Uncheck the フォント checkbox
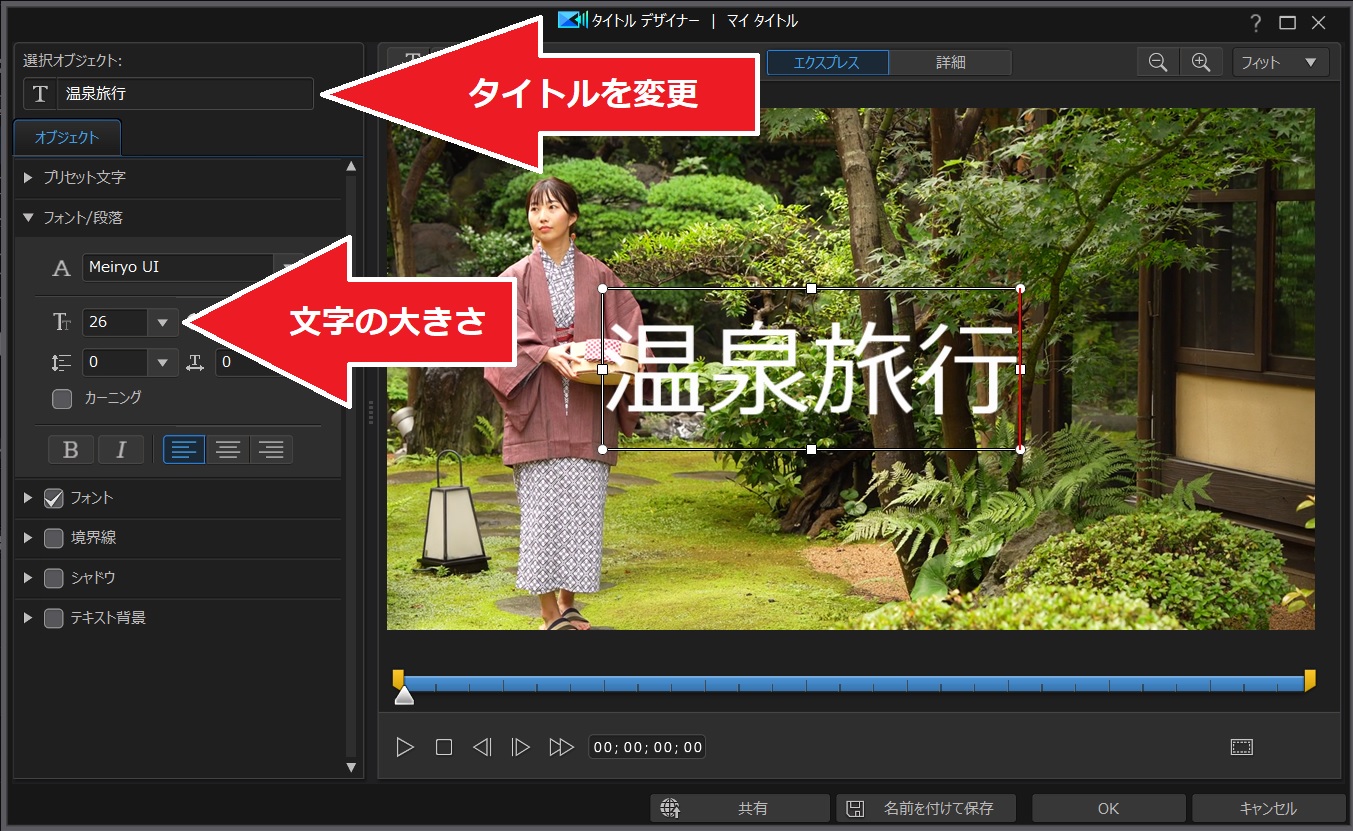 53,498
